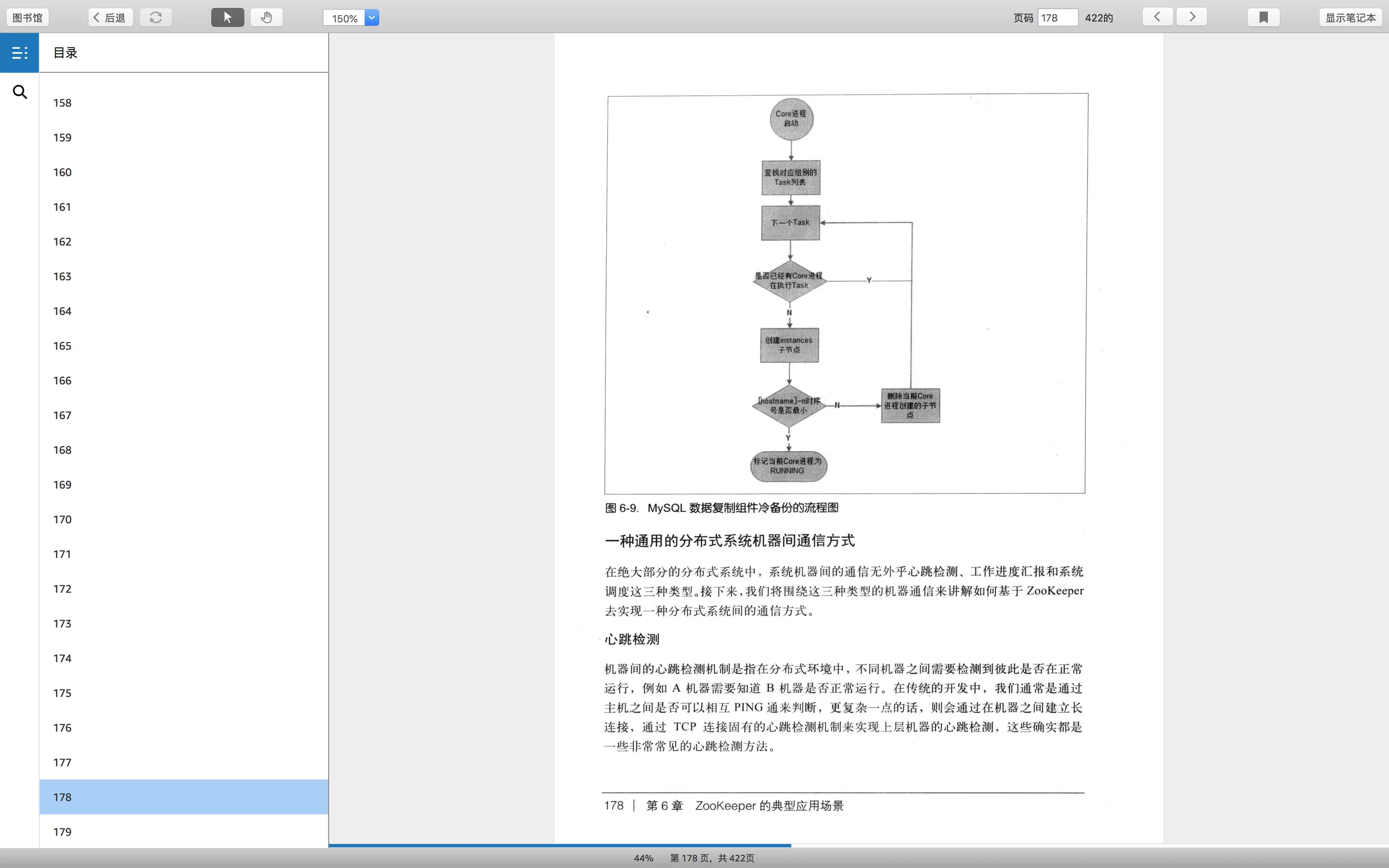
Task: Bookmark the current page
Action: 1263,17
